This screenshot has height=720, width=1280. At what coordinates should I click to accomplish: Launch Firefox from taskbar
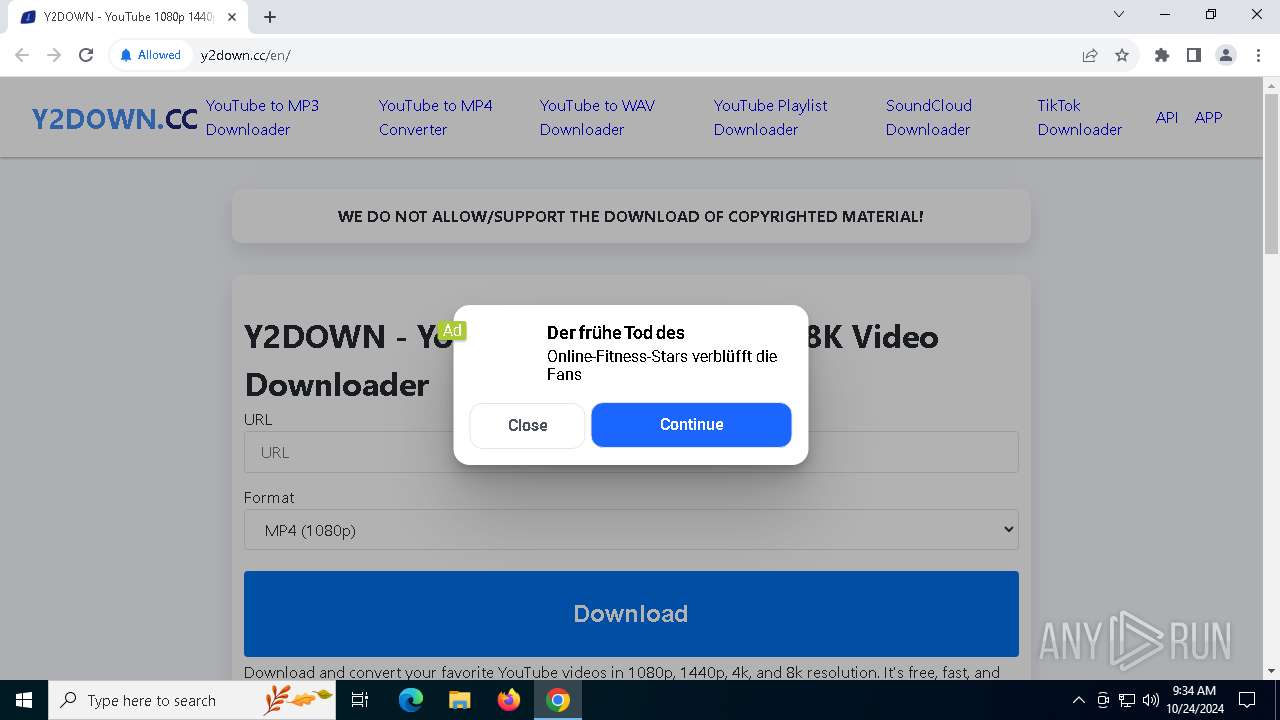click(509, 700)
